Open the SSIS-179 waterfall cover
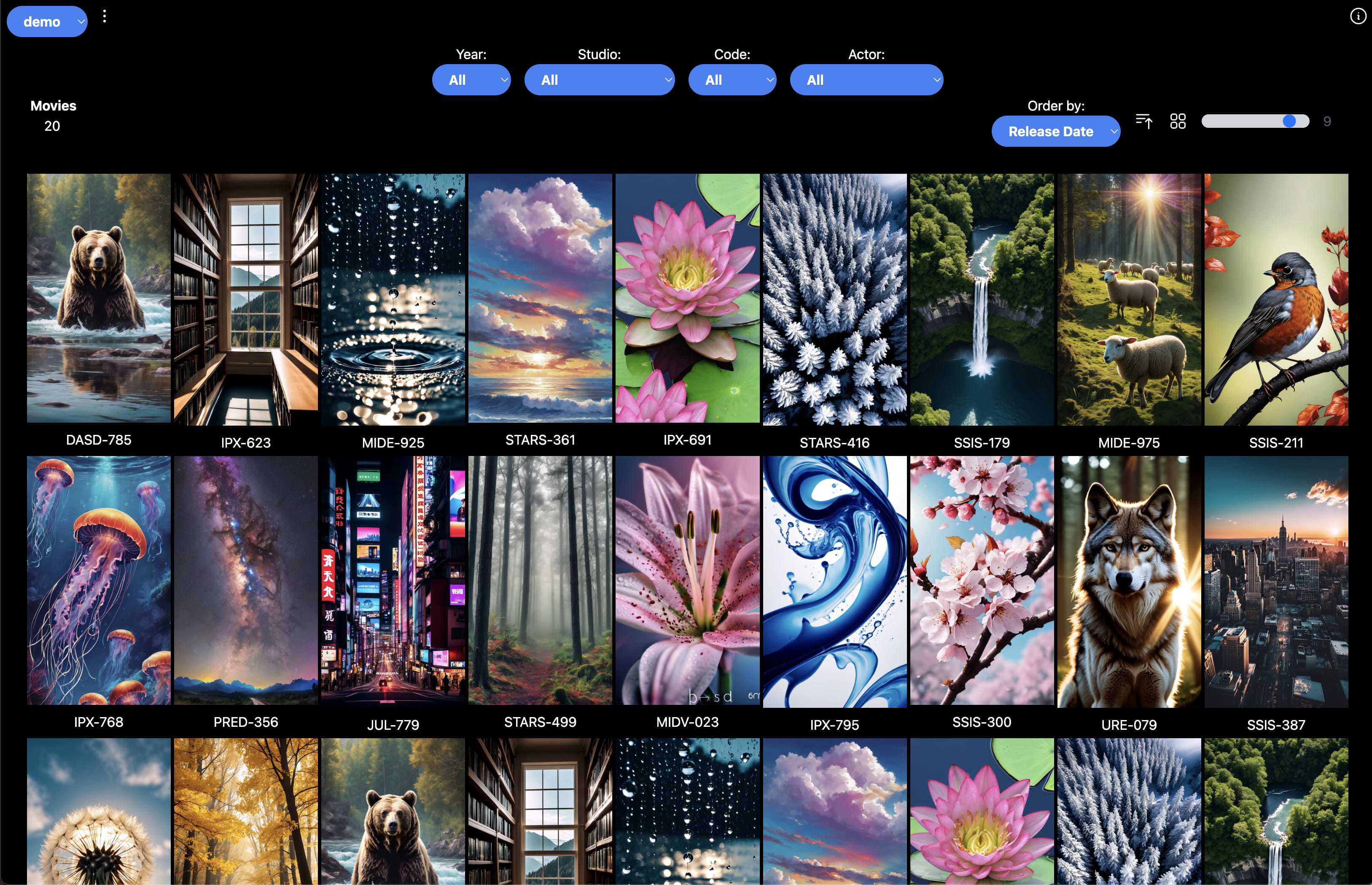Viewport: 1372px width, 885px height. pyautogui.click(x=982, y=299)
